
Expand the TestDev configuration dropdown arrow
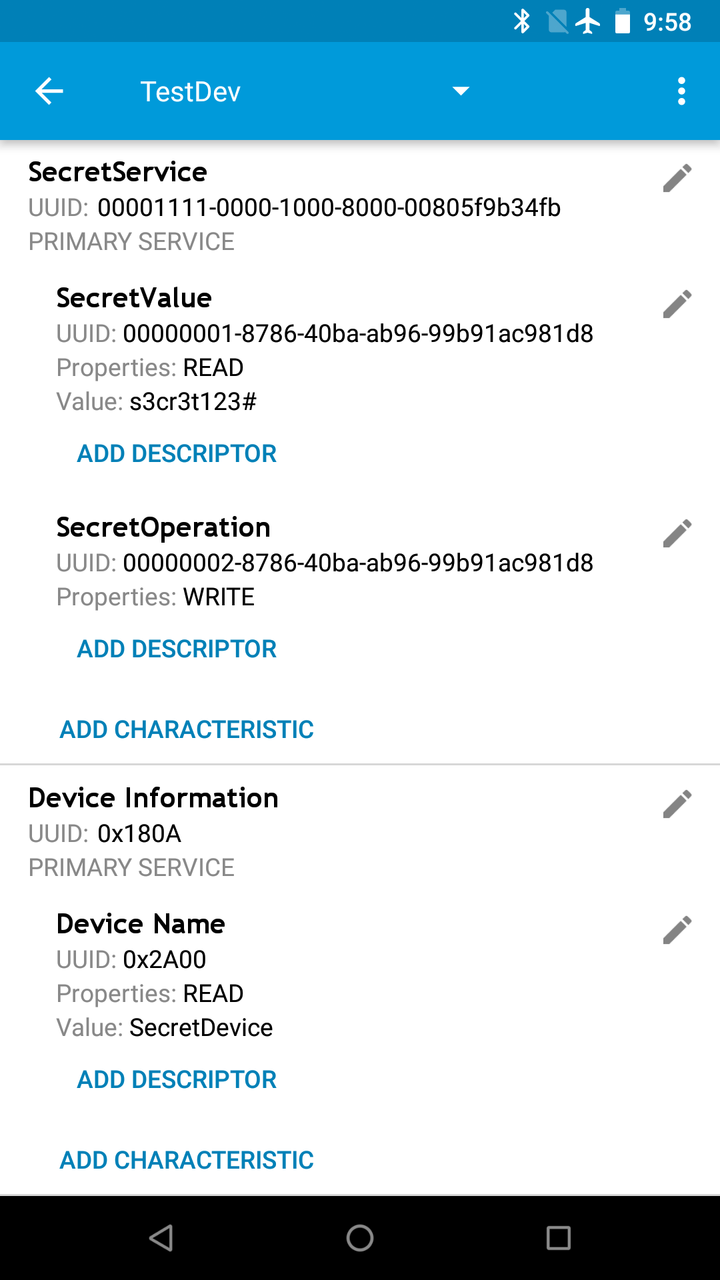point(460,92)
